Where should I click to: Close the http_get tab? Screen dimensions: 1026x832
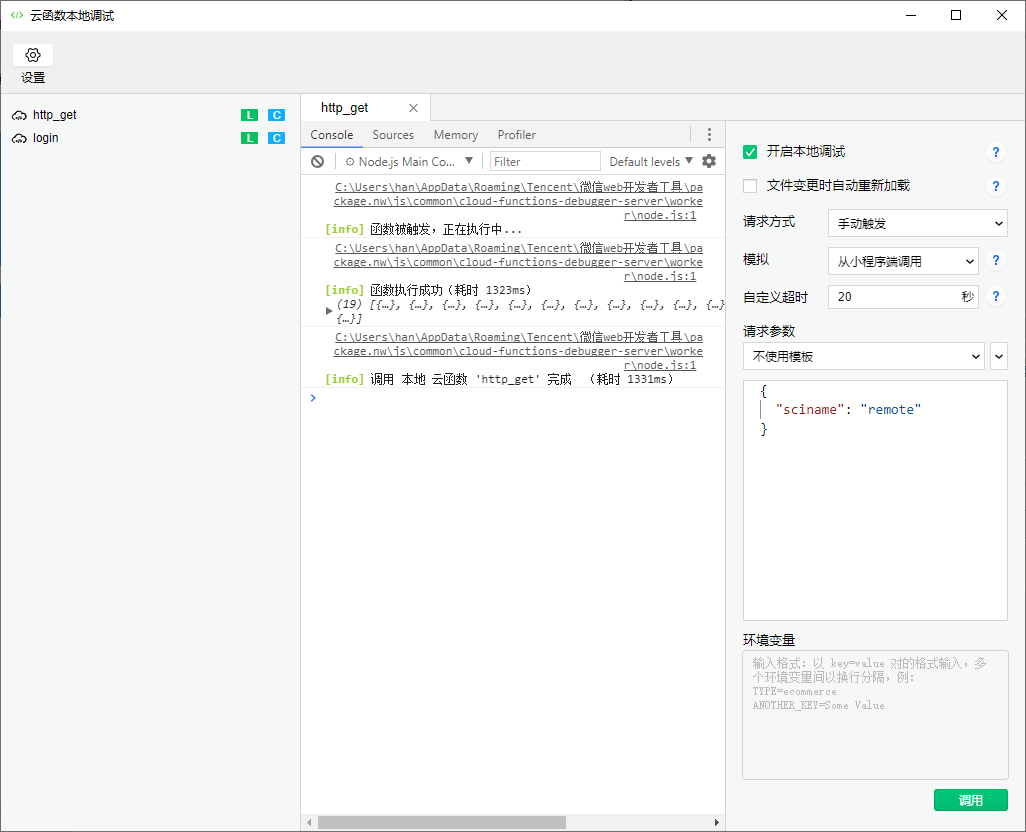point(414,108)
